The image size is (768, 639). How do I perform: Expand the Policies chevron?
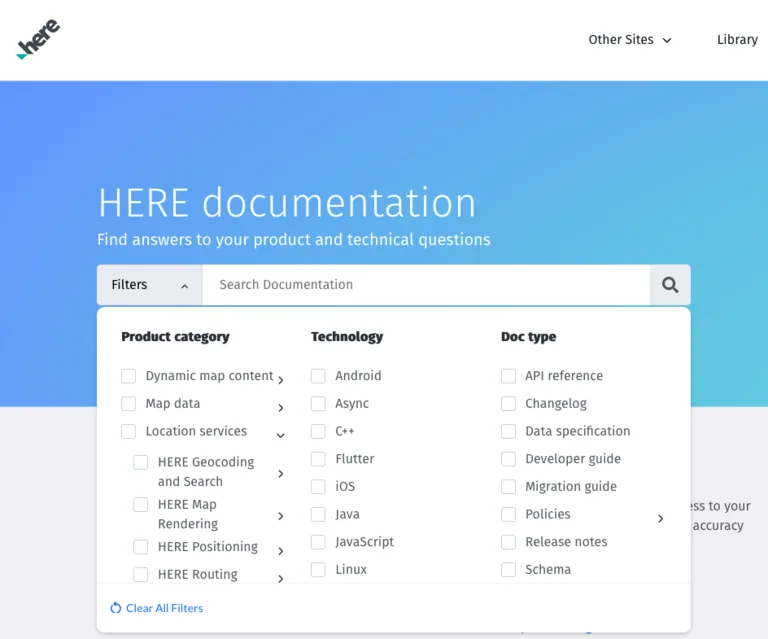(661, 519)
